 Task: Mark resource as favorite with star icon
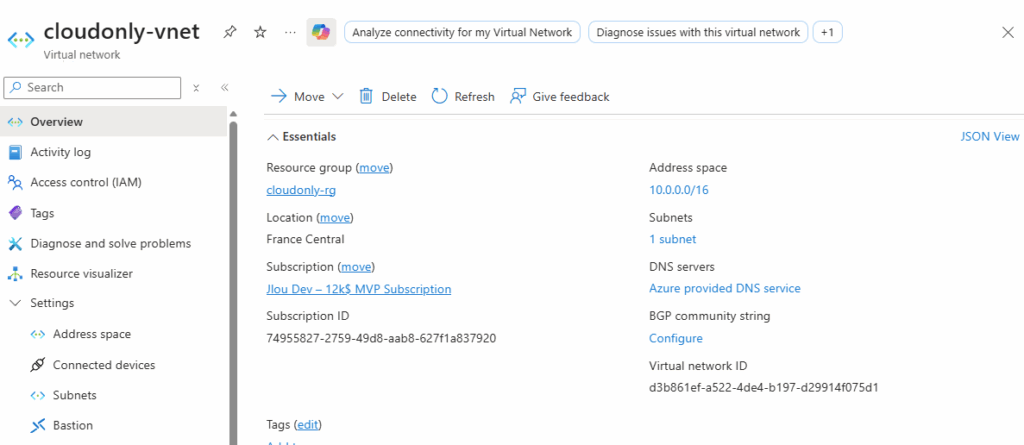click(x=260, y=32)
